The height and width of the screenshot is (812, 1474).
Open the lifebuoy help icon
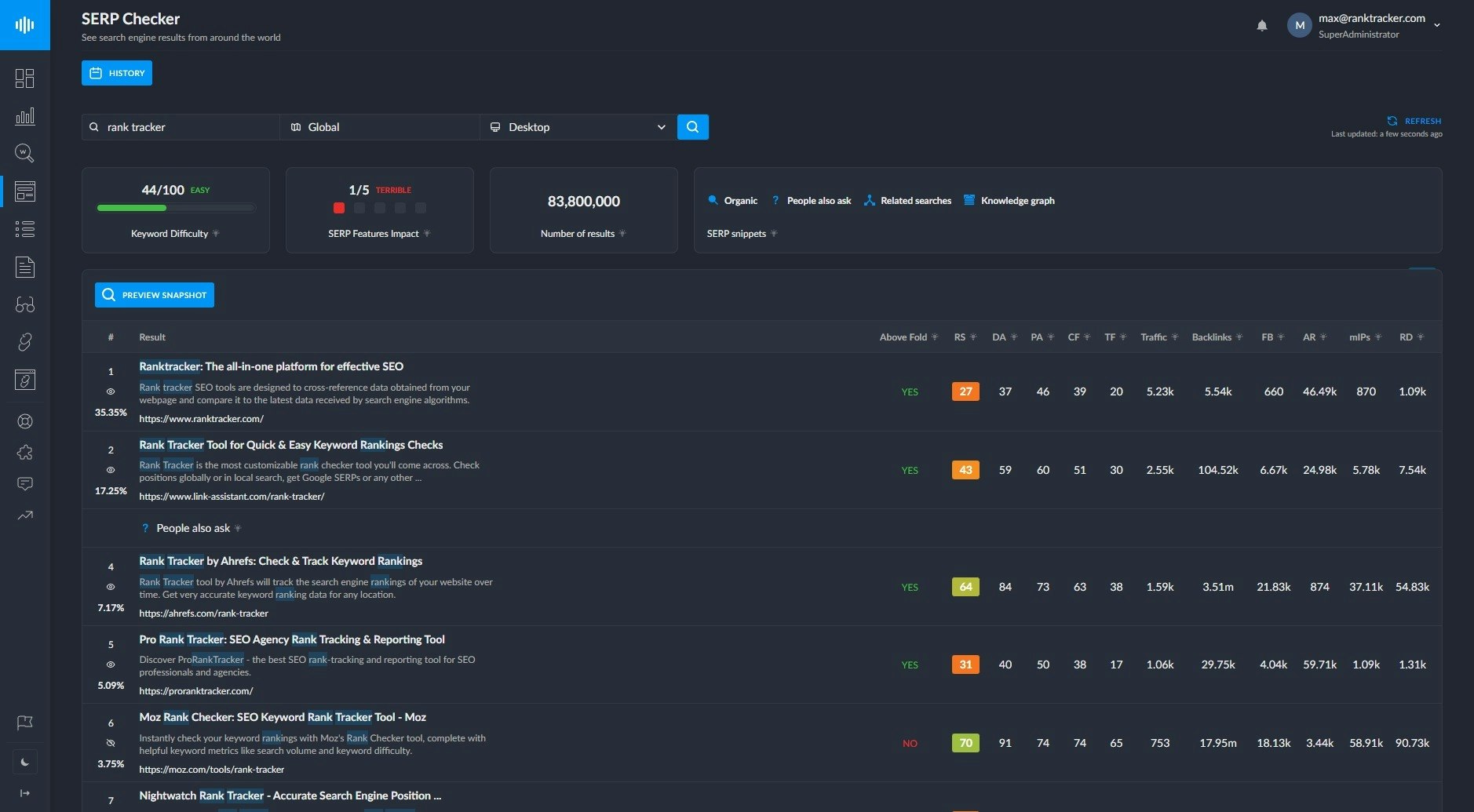tap(25, 421)
